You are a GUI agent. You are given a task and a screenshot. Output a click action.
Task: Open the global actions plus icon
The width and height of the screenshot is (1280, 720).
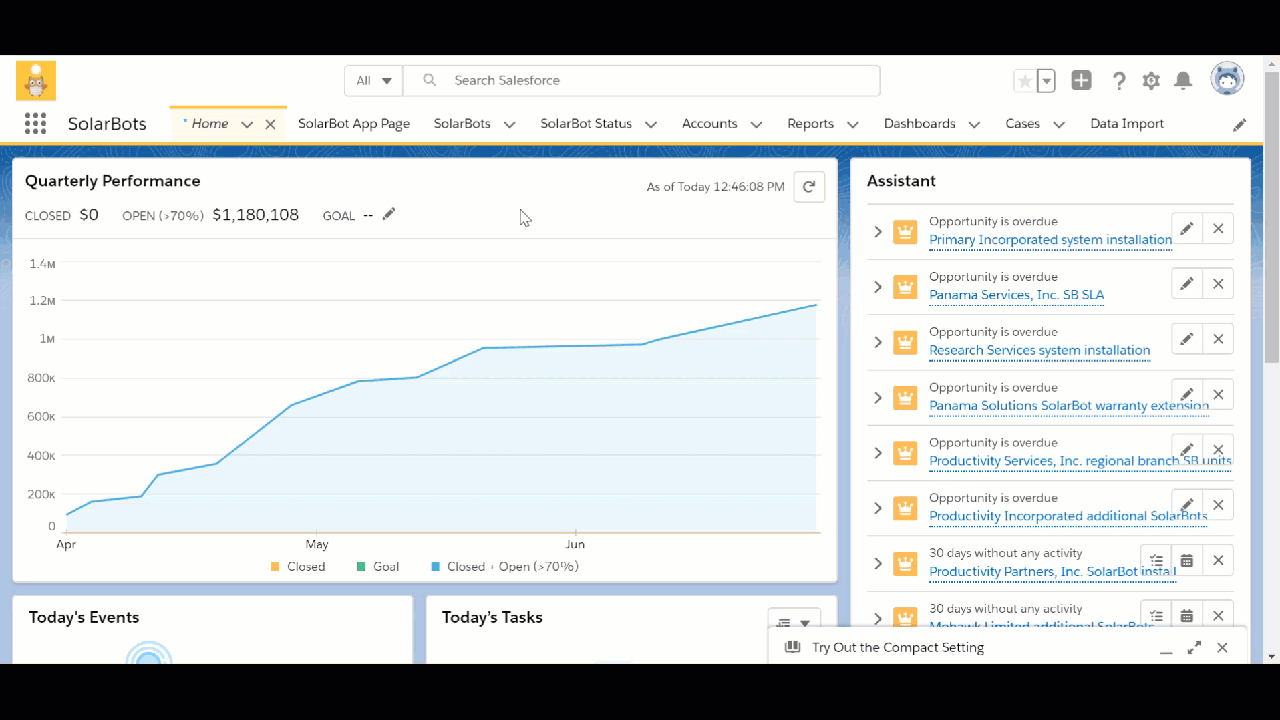click(1081, 80)
